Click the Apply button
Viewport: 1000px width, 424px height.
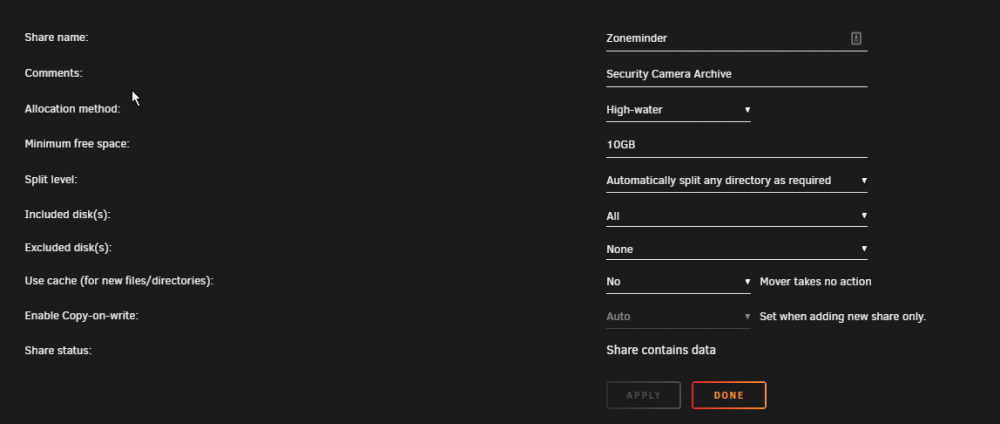(x=643, y=395)
